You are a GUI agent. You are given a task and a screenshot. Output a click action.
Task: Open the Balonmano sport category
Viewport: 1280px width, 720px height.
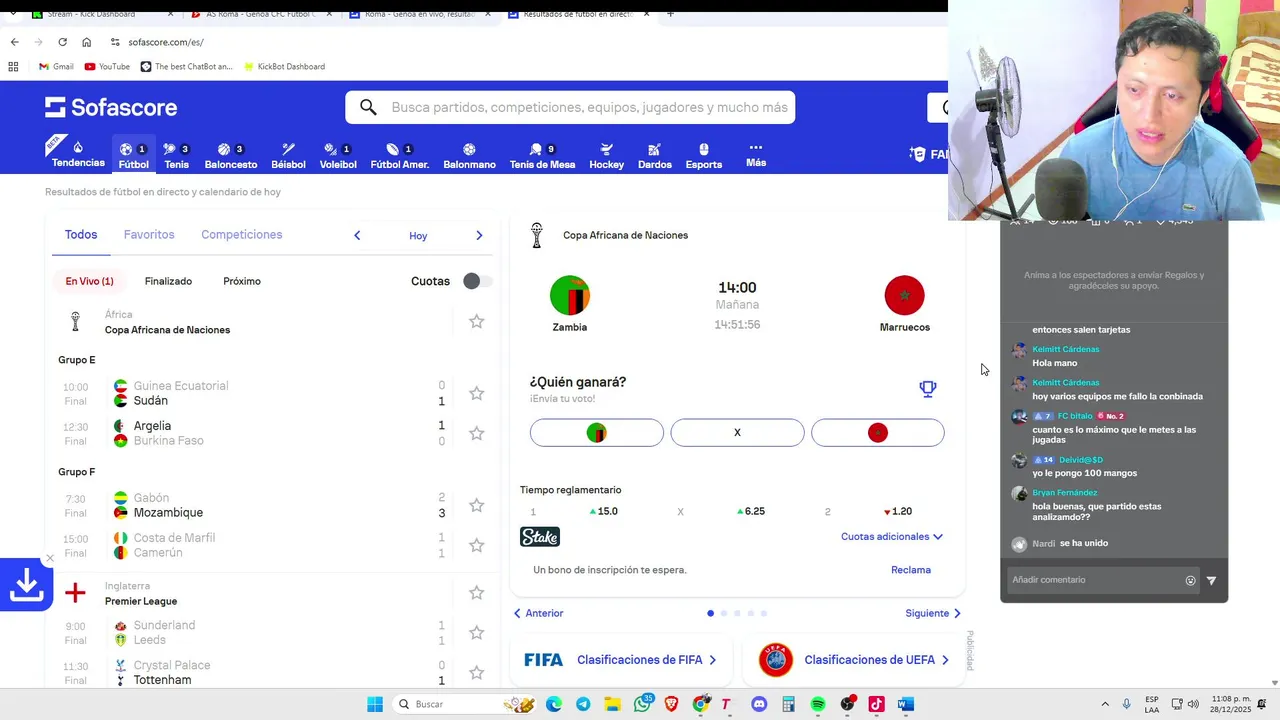pyautogui.click(x=469, y=156)
